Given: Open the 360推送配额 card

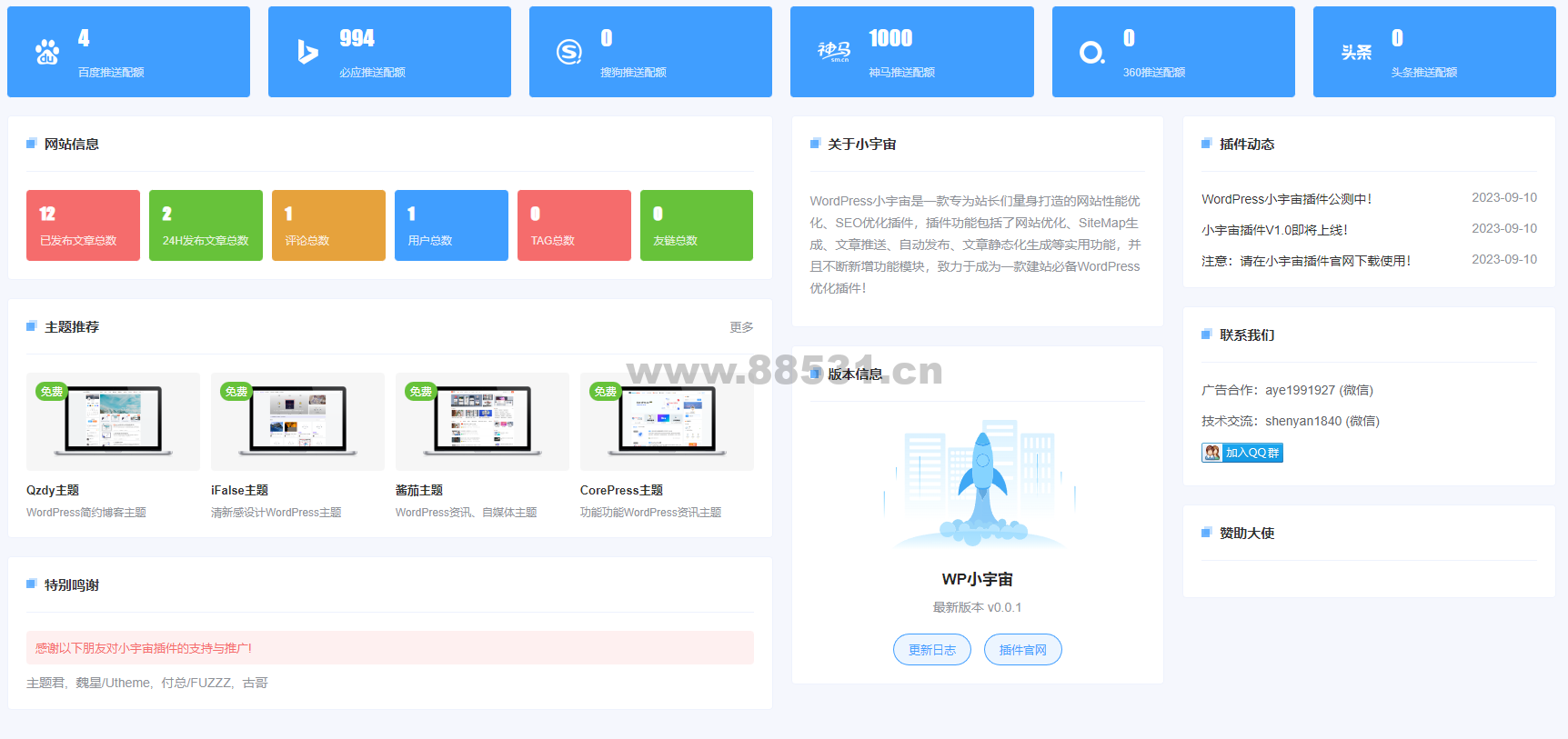Looking at the screenshot, I should 1173,52.
